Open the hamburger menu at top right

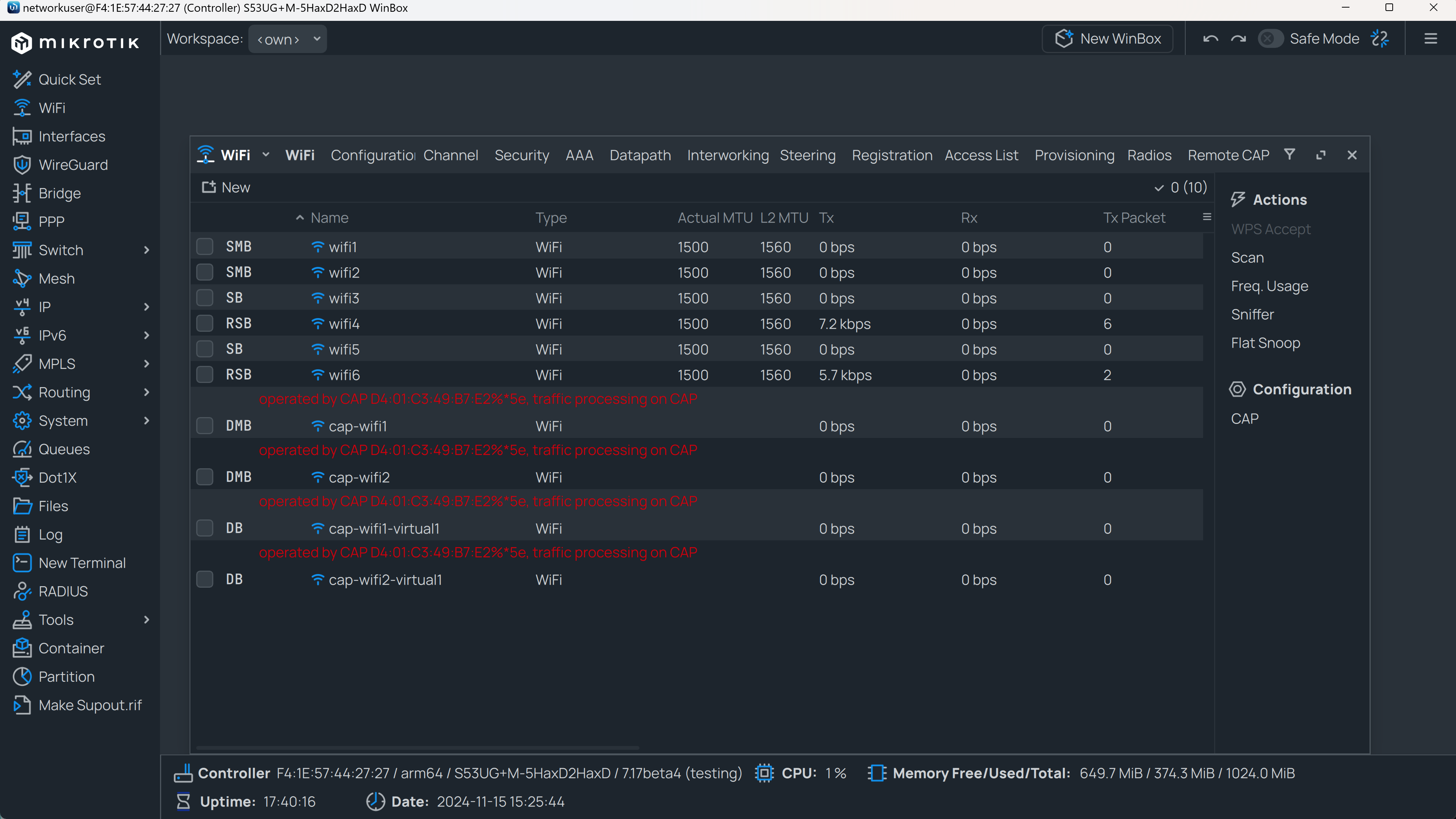pos(1431,38)
